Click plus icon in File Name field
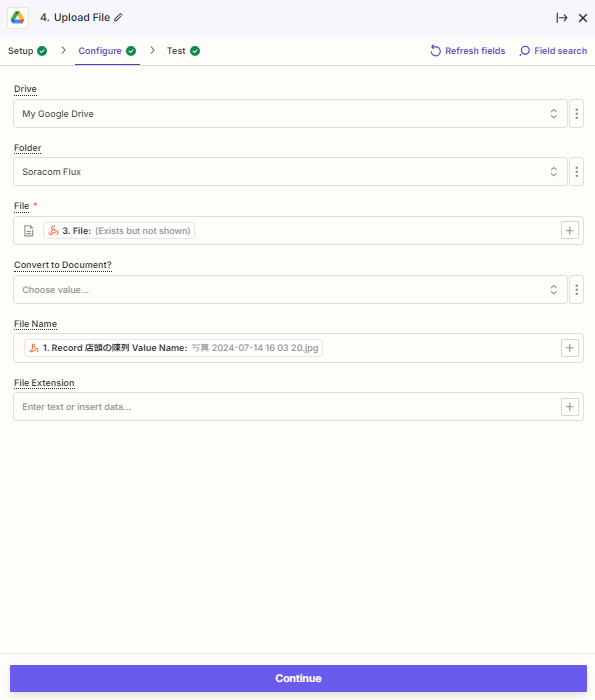 coord(570,348)
